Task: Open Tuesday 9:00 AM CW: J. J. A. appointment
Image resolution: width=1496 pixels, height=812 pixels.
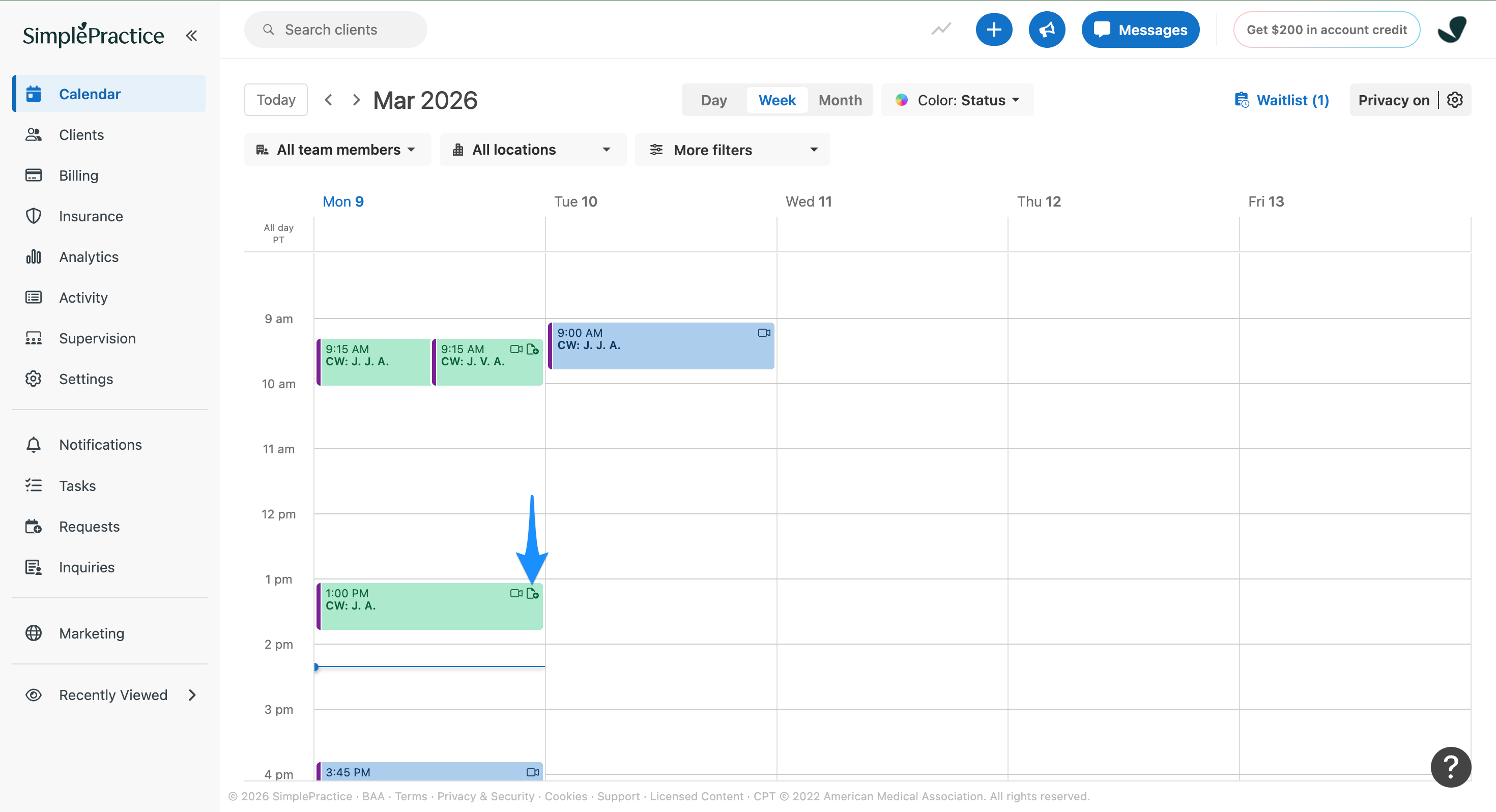Action: click(661, 345)
